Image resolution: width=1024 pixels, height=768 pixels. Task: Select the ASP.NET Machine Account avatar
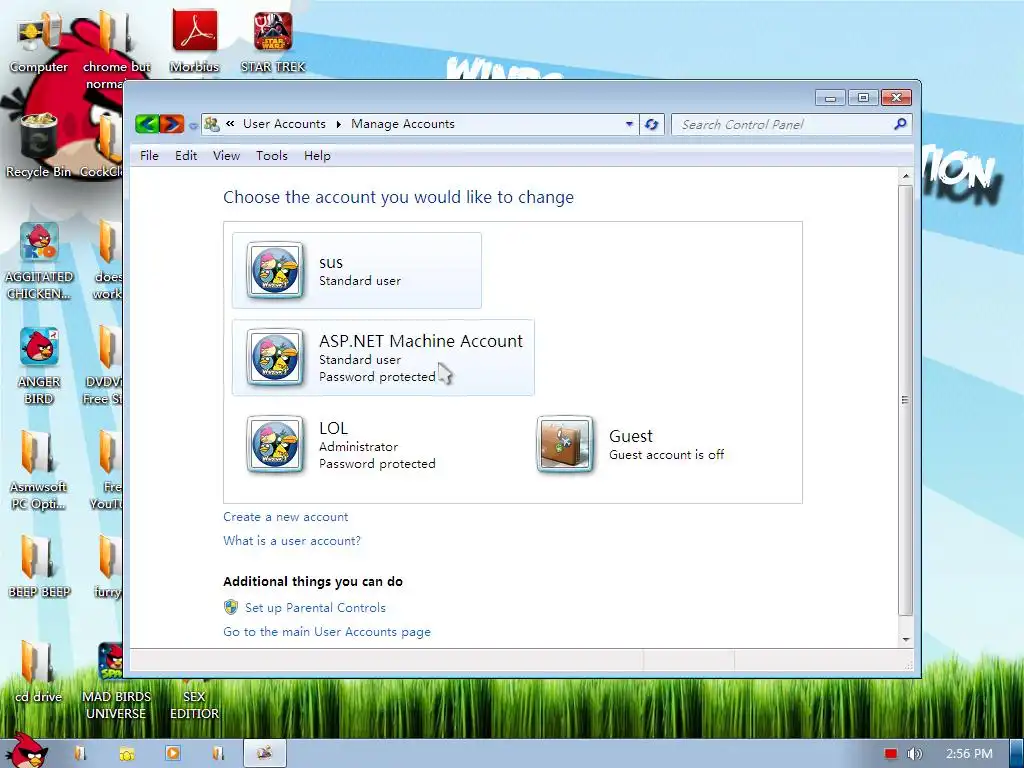(x=275, y=357)
